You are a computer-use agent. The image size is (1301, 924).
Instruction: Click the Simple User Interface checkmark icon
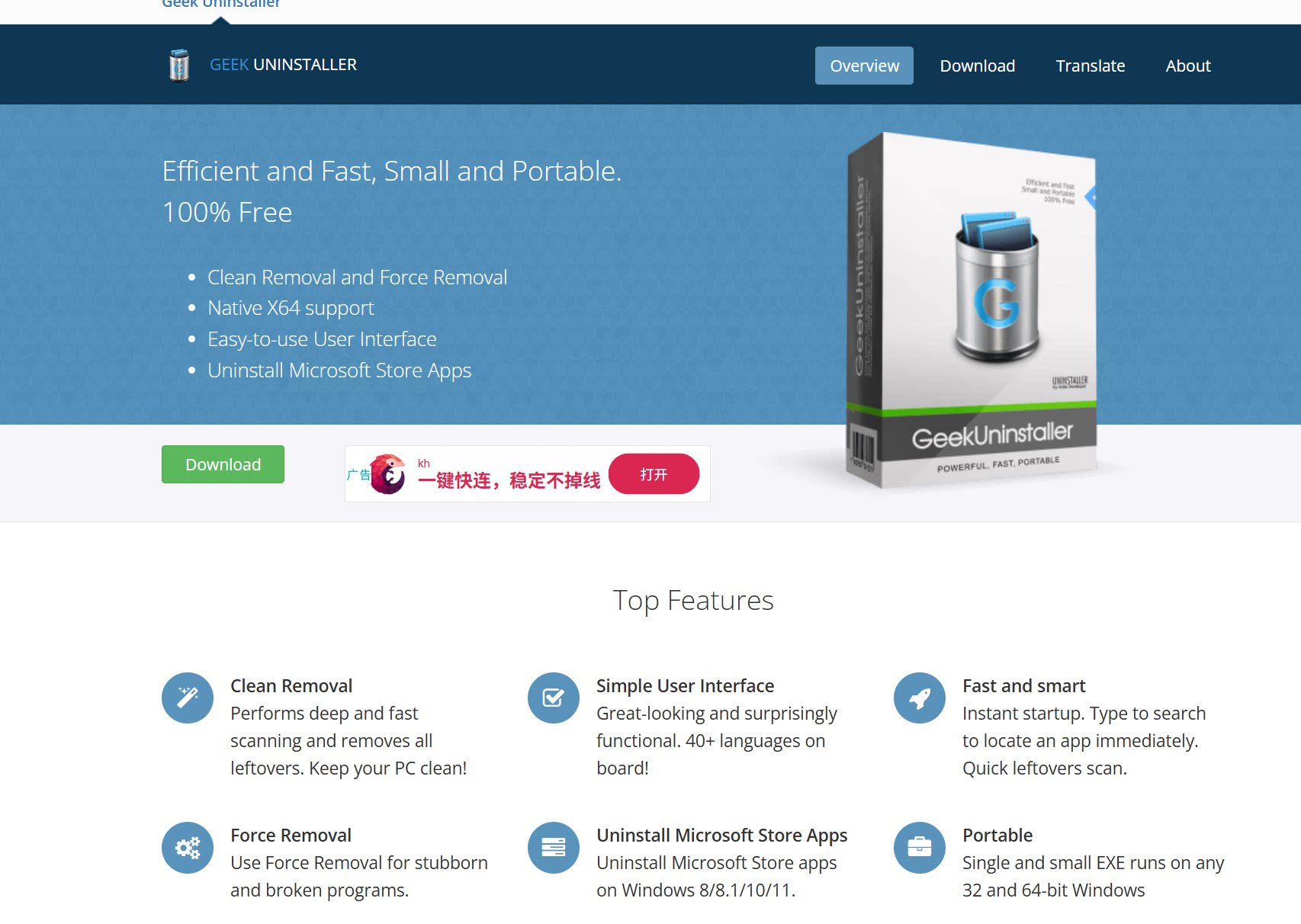[x=554, y=698]
